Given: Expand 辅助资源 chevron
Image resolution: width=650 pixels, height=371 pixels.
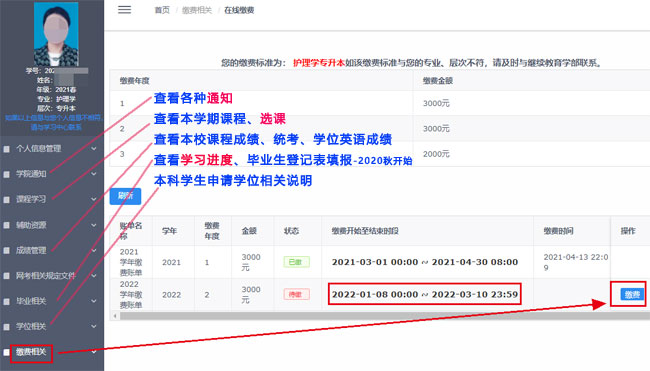Looking at the screenshot, I should click(94, 225).
